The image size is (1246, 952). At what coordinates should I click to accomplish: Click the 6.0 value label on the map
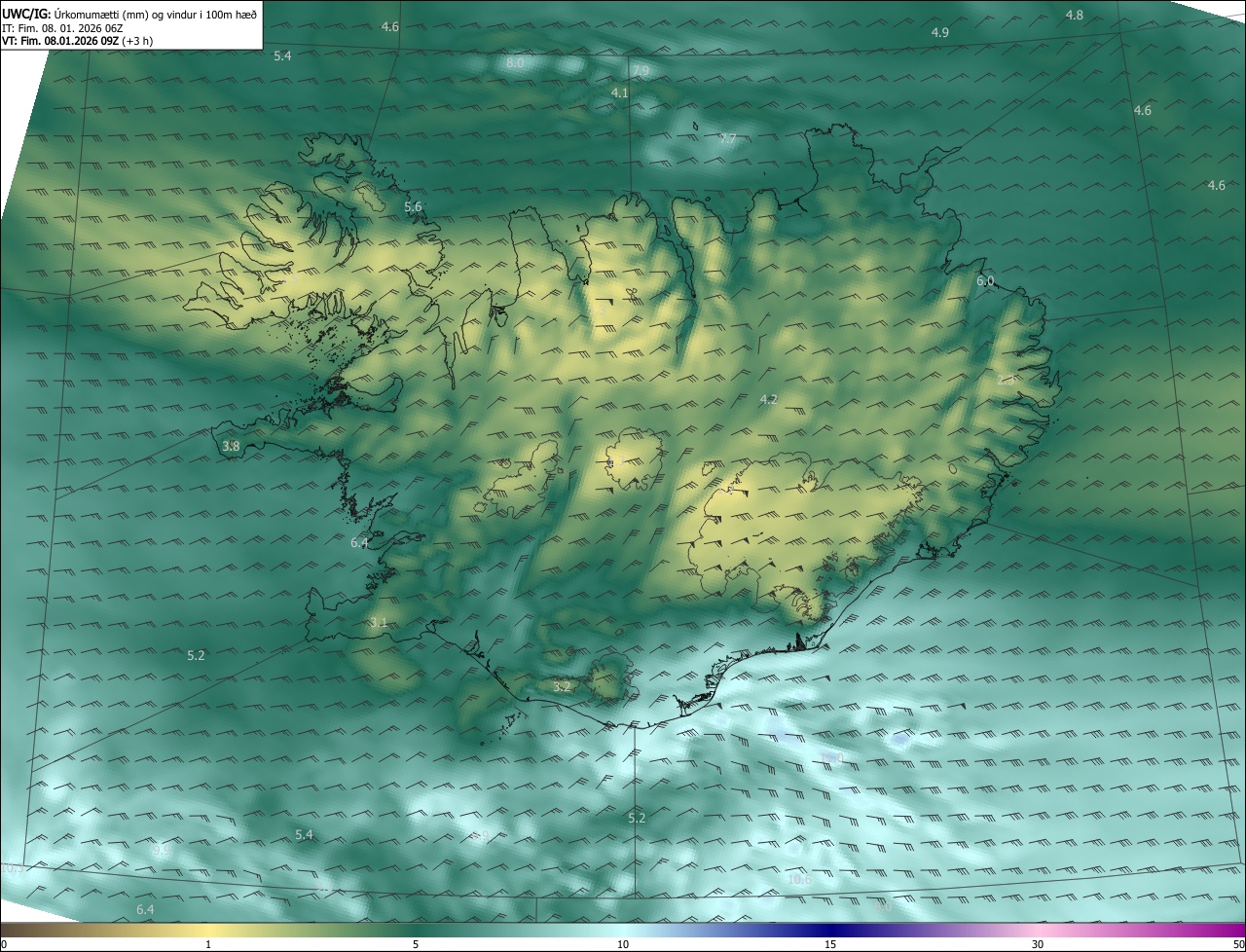tap(985, 281)
